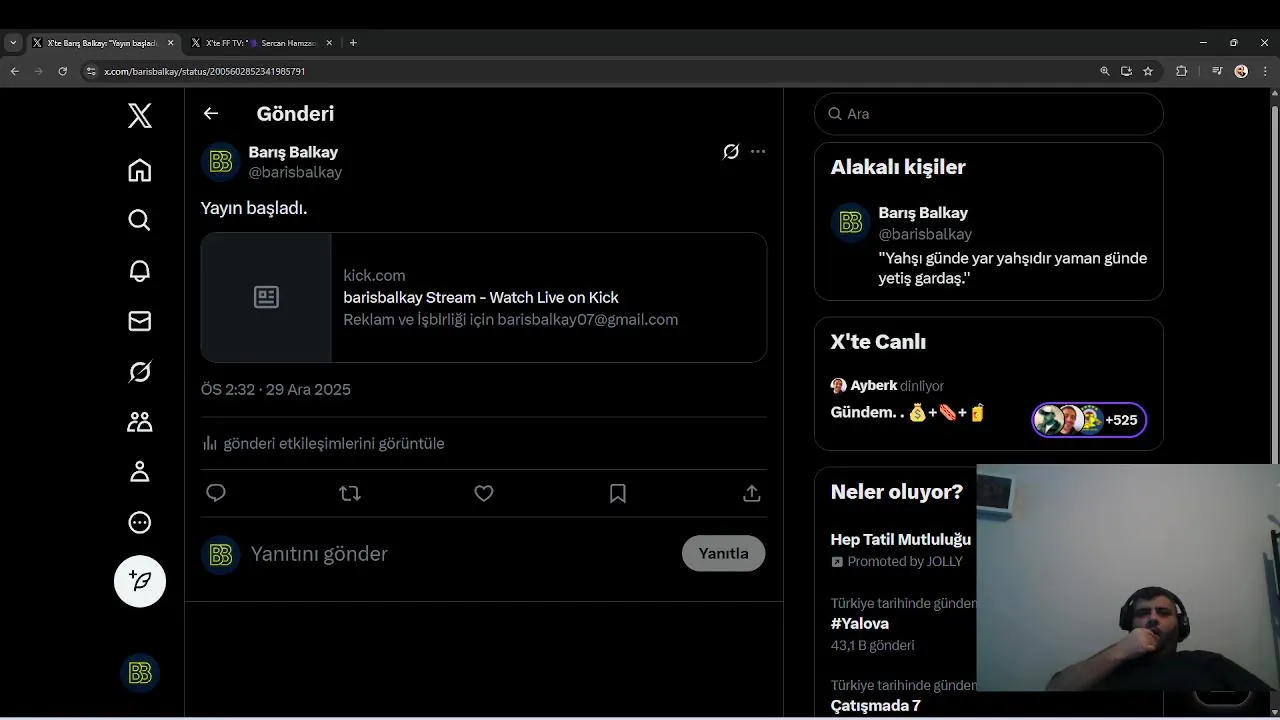Reload the page
The image size is (1280, 720).
[63, 71]
